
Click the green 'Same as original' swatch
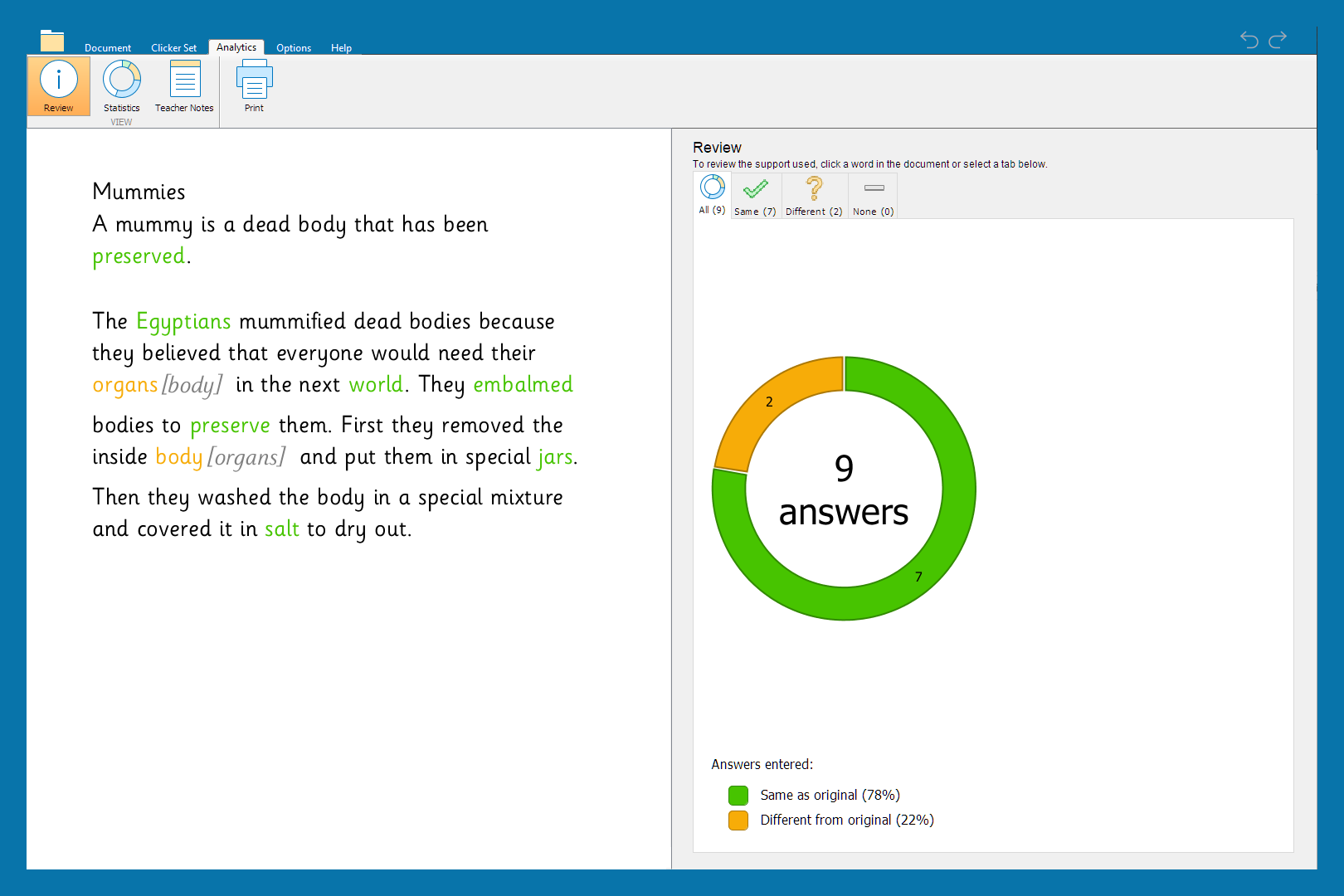tap(738, 796)
